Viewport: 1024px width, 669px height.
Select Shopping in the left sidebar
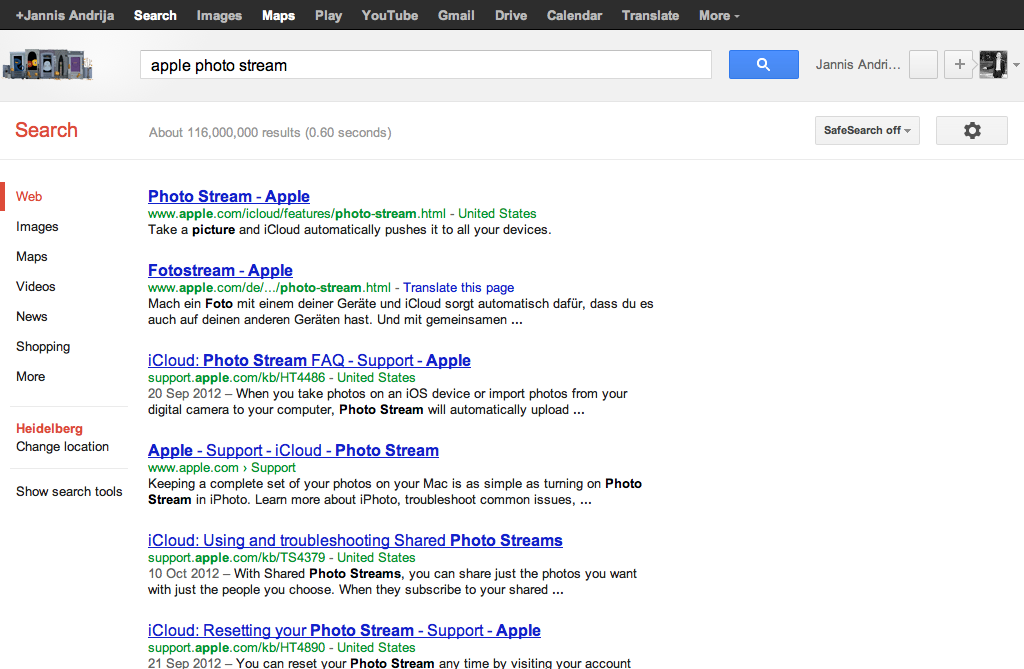tap(43, 347)
